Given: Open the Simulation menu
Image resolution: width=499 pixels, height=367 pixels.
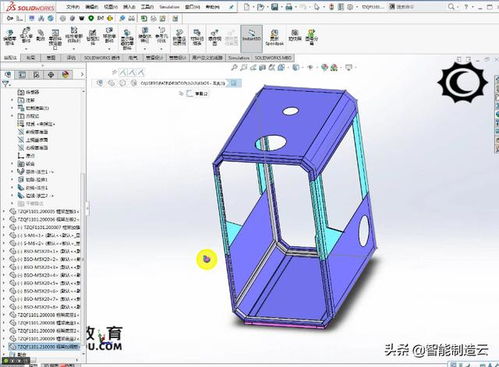Looking at the screenshot, I should click(x=169, y=7).
